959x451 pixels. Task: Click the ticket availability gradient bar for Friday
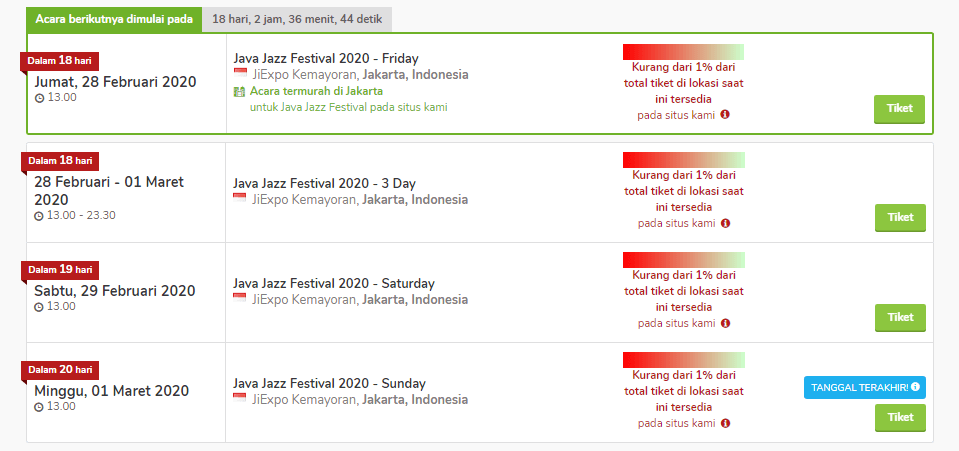(684, 51)
